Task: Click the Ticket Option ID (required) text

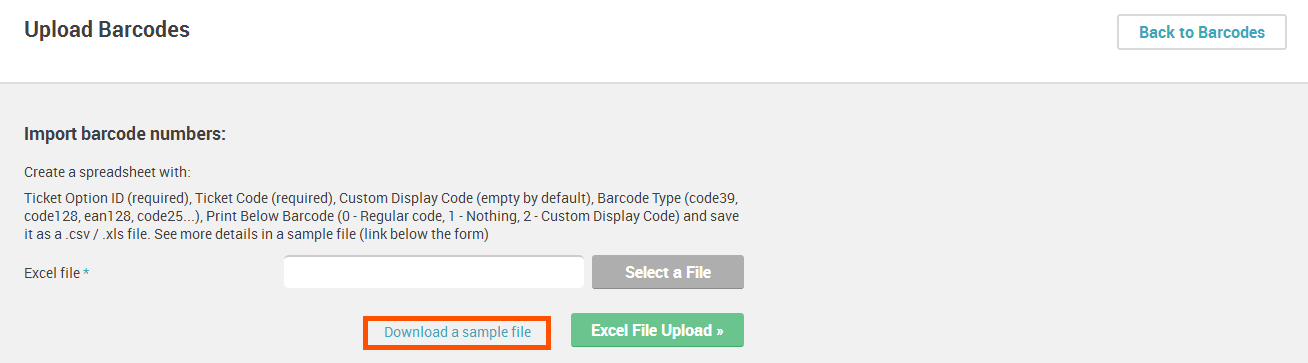Action: 105,198
